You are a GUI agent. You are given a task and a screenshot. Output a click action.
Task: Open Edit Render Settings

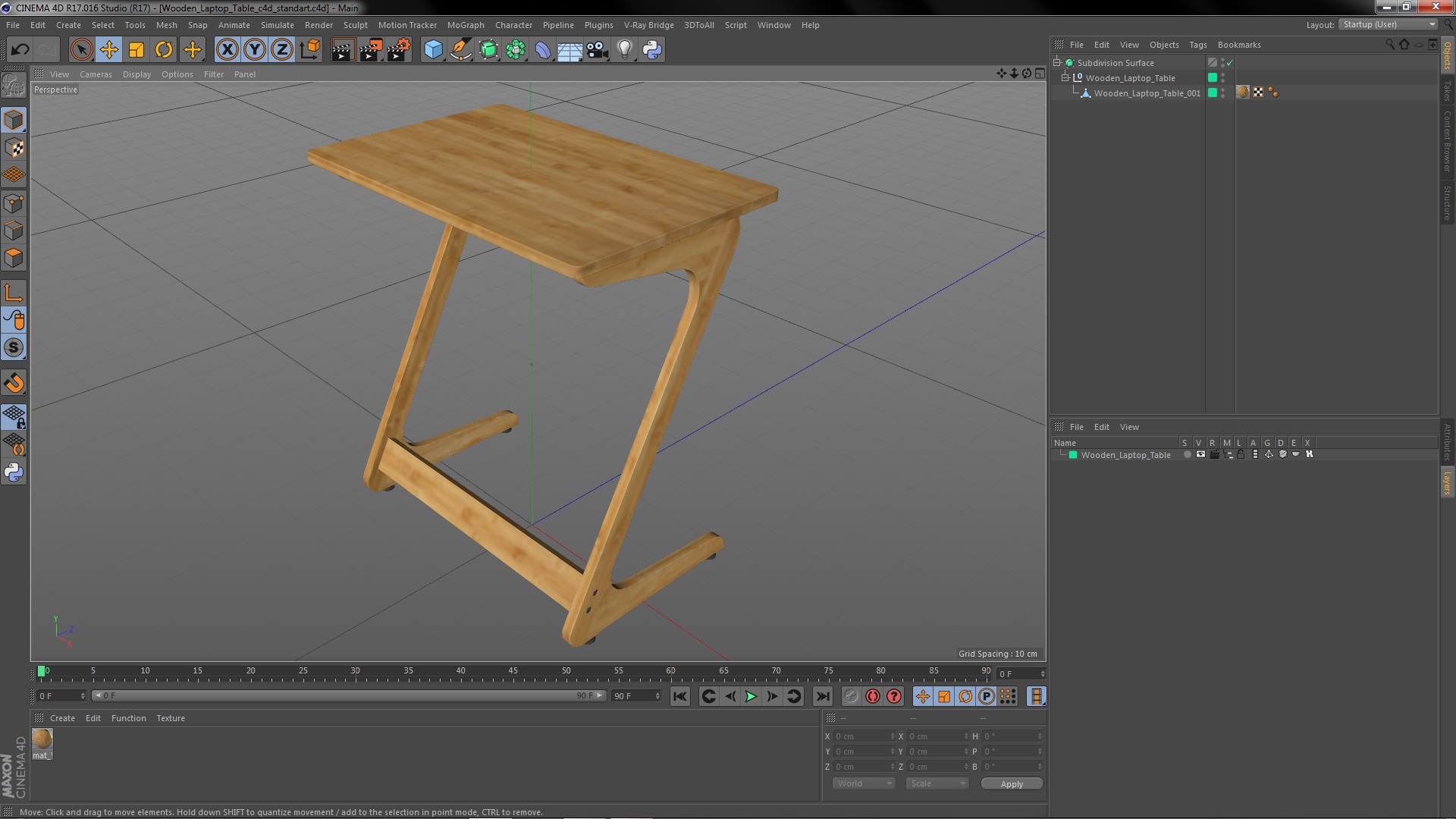click(x=399, y=50)
